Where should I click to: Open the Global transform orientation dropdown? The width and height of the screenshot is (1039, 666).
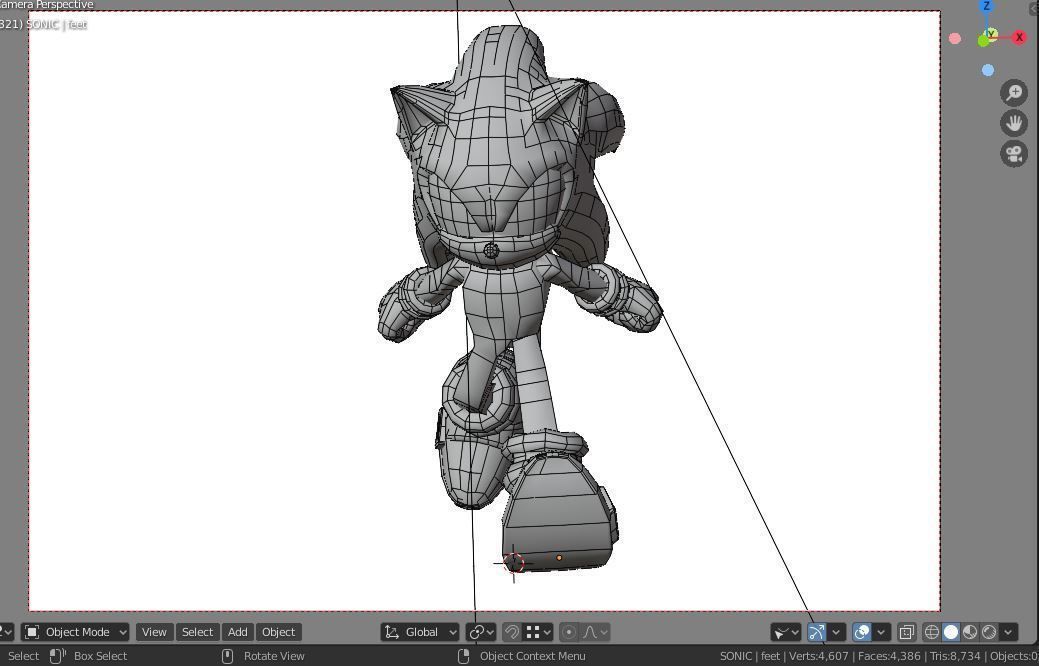click(x=420, y=631)
